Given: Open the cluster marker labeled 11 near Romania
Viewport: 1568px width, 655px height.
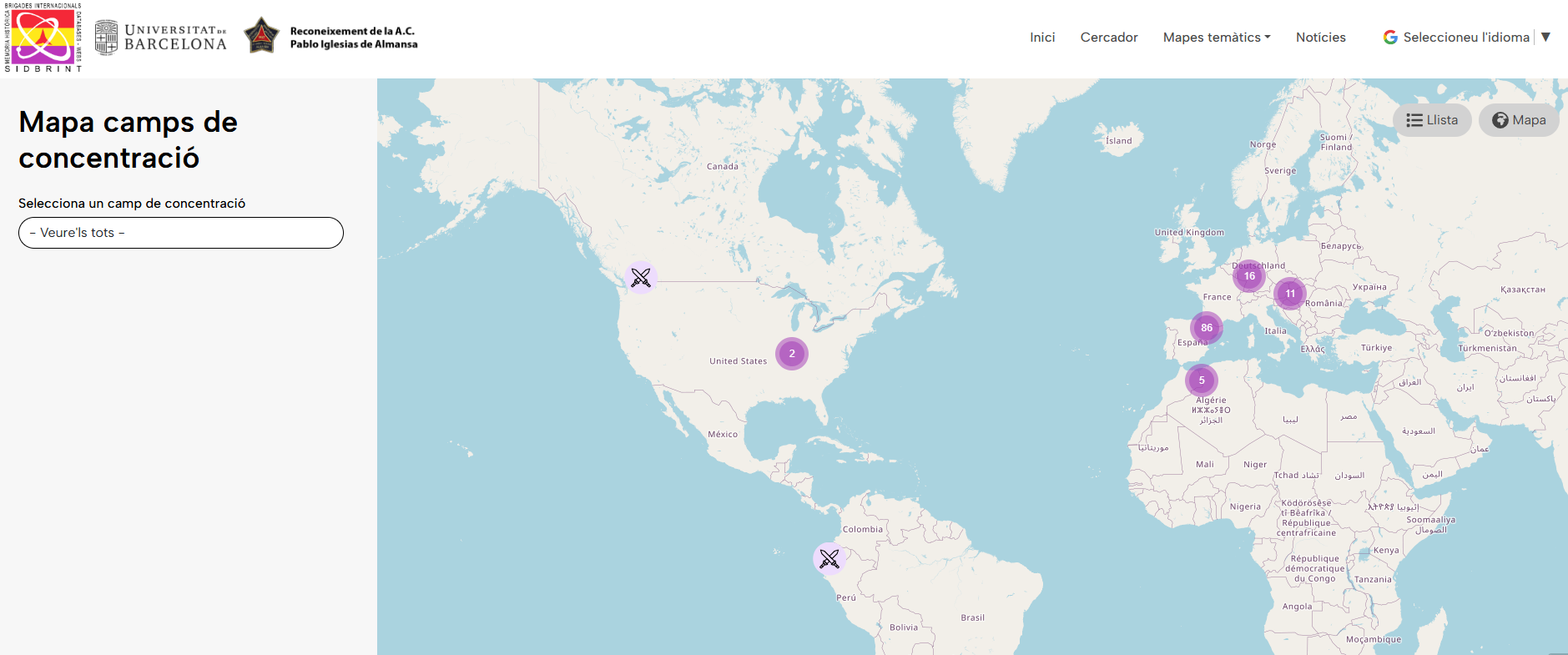Looking at the screenshot, I should [x=1289, y=294].
